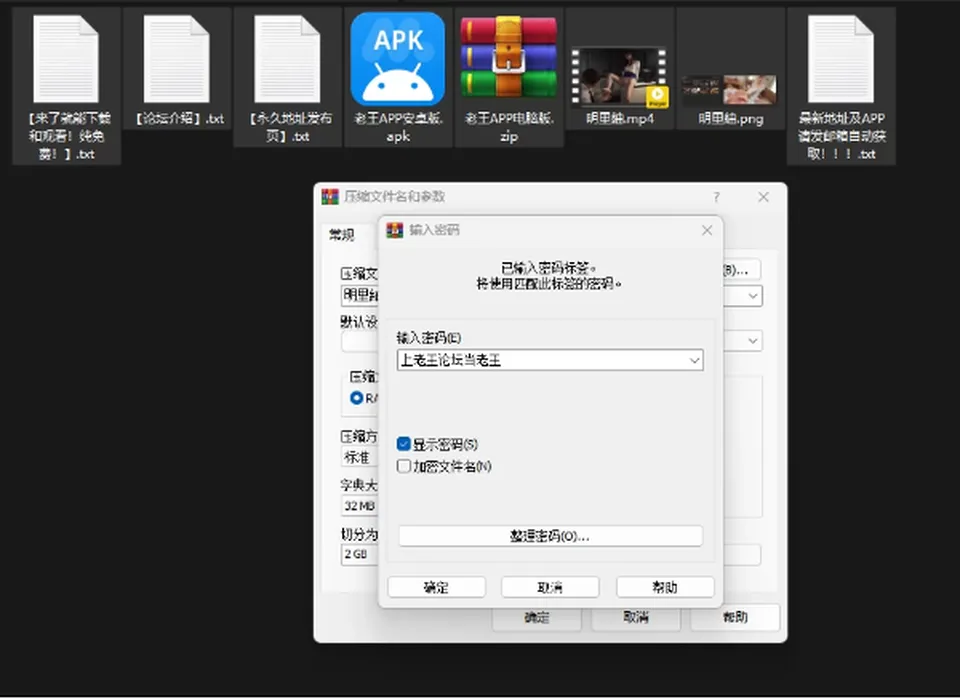The image size is (960, 699).
Task: Click 帮助 in the 输入密码 dialog
Action: click(665, 588)
